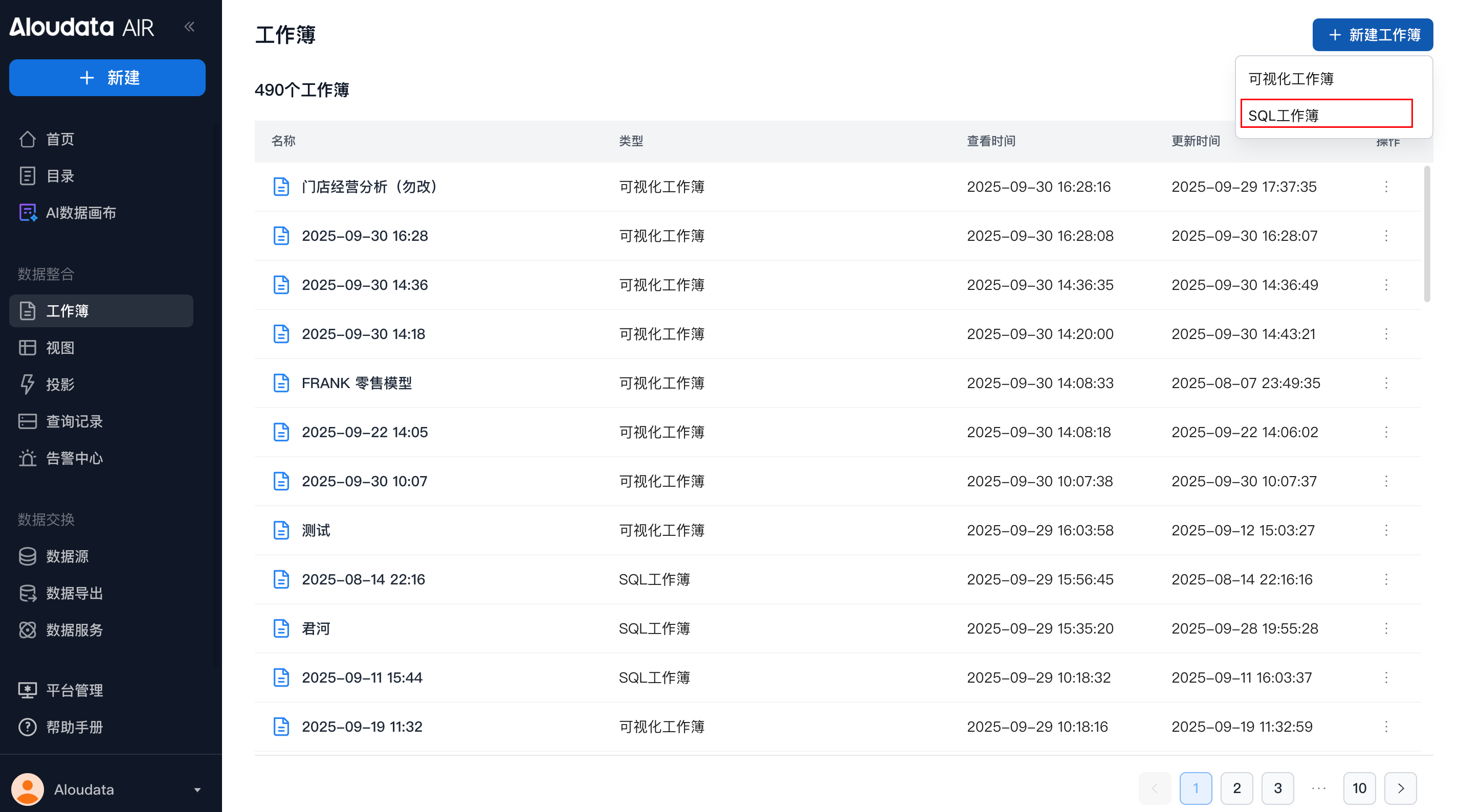The image size is (1459, 812).
Task: Open the 投影 projection section
Action: [x=59, y=385]
